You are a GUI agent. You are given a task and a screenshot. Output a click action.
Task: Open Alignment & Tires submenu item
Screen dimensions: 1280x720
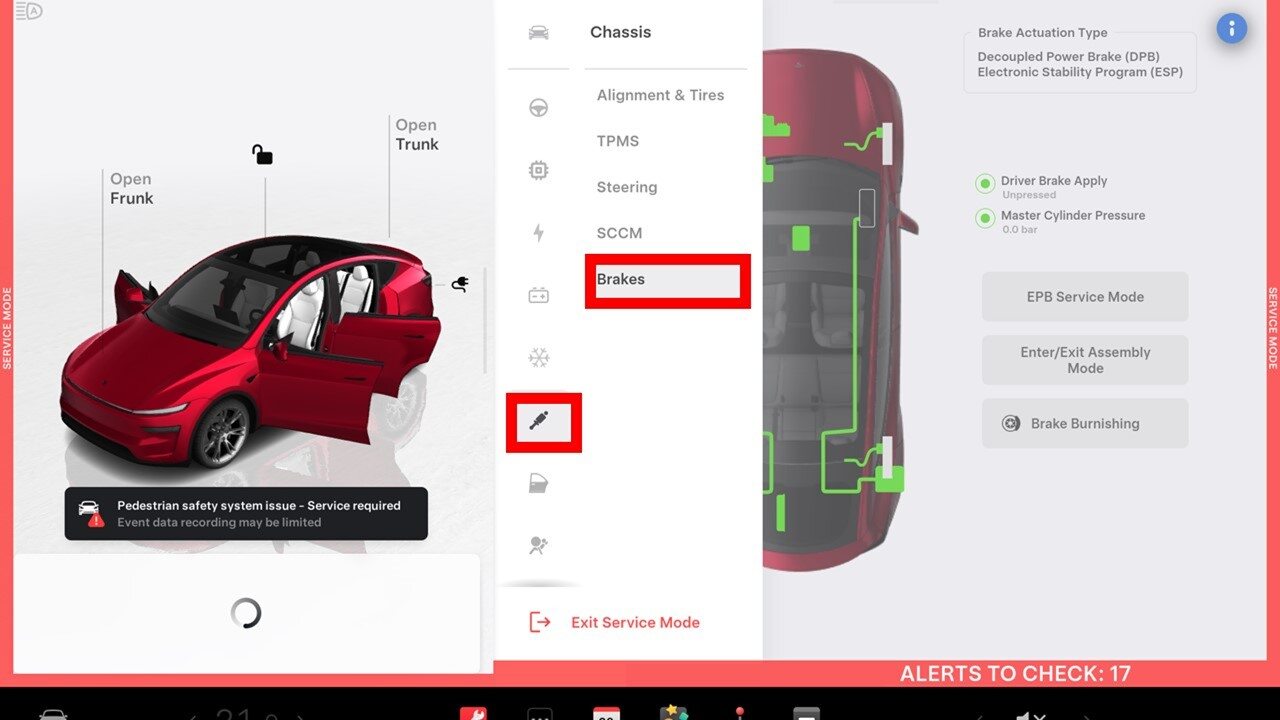[x=660, y=95]
